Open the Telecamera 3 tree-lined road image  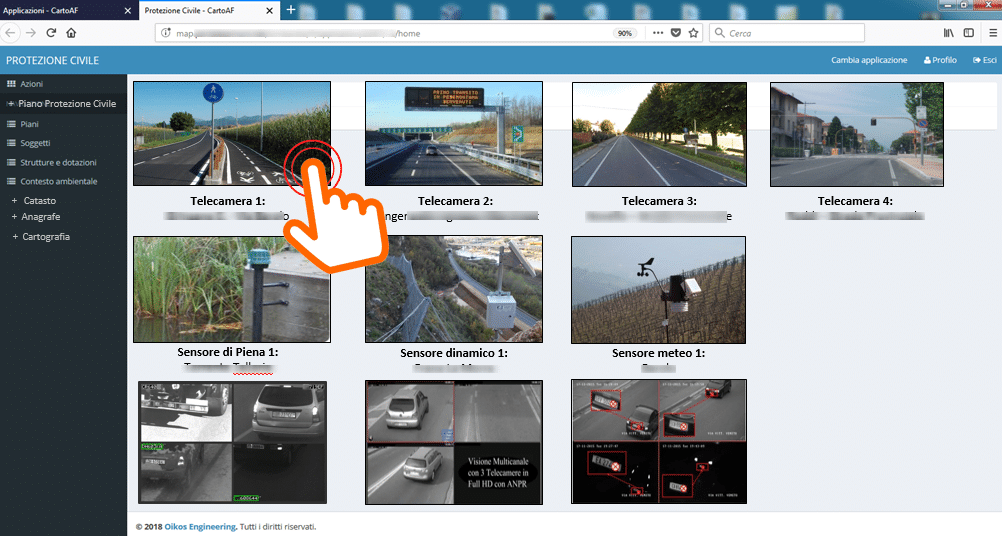(659, 134)
